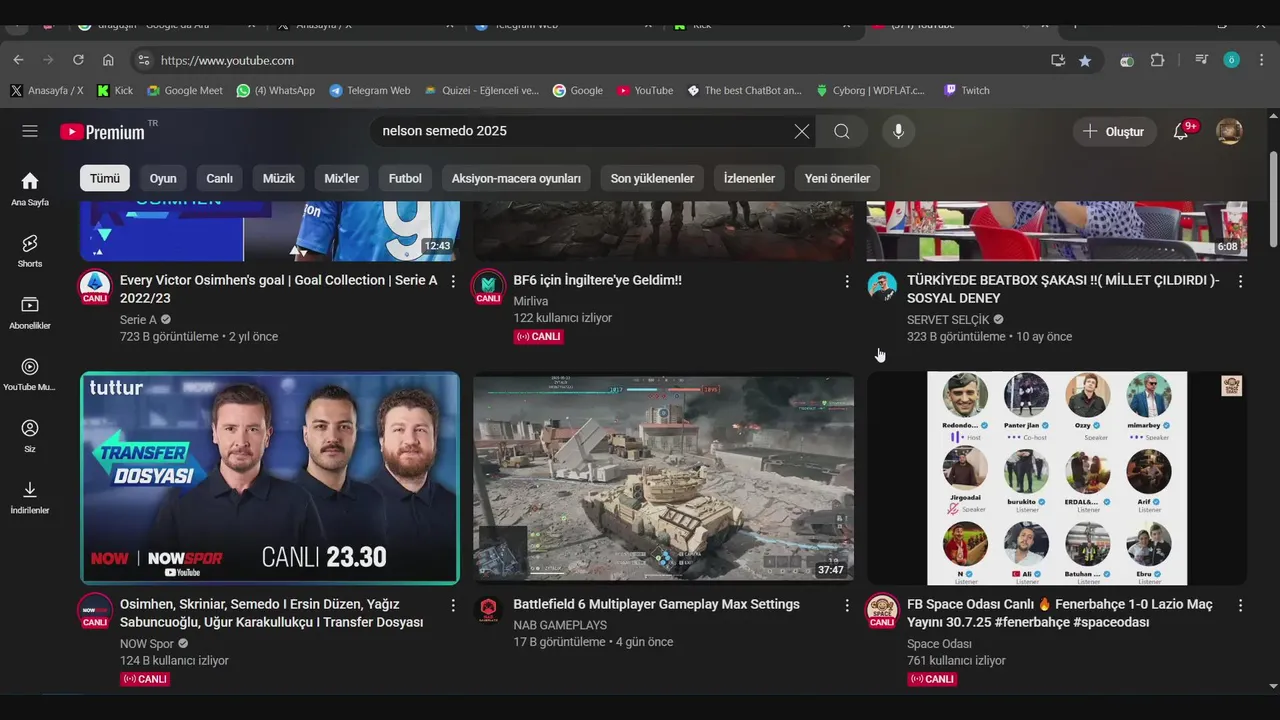The height and width of the screenshot is (720, 1280).
Task: Open browser media controls icon
Action: click(x=1202, y=60)
